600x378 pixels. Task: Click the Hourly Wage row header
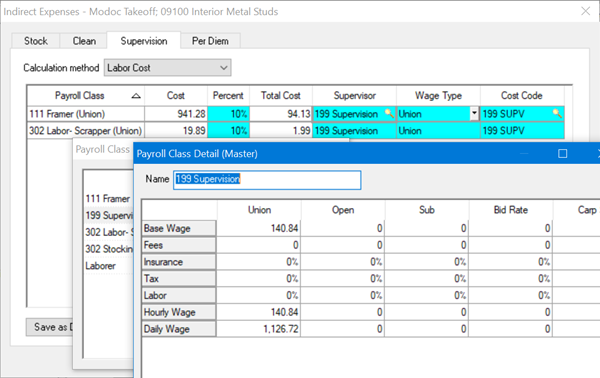(x=179, y=313)
